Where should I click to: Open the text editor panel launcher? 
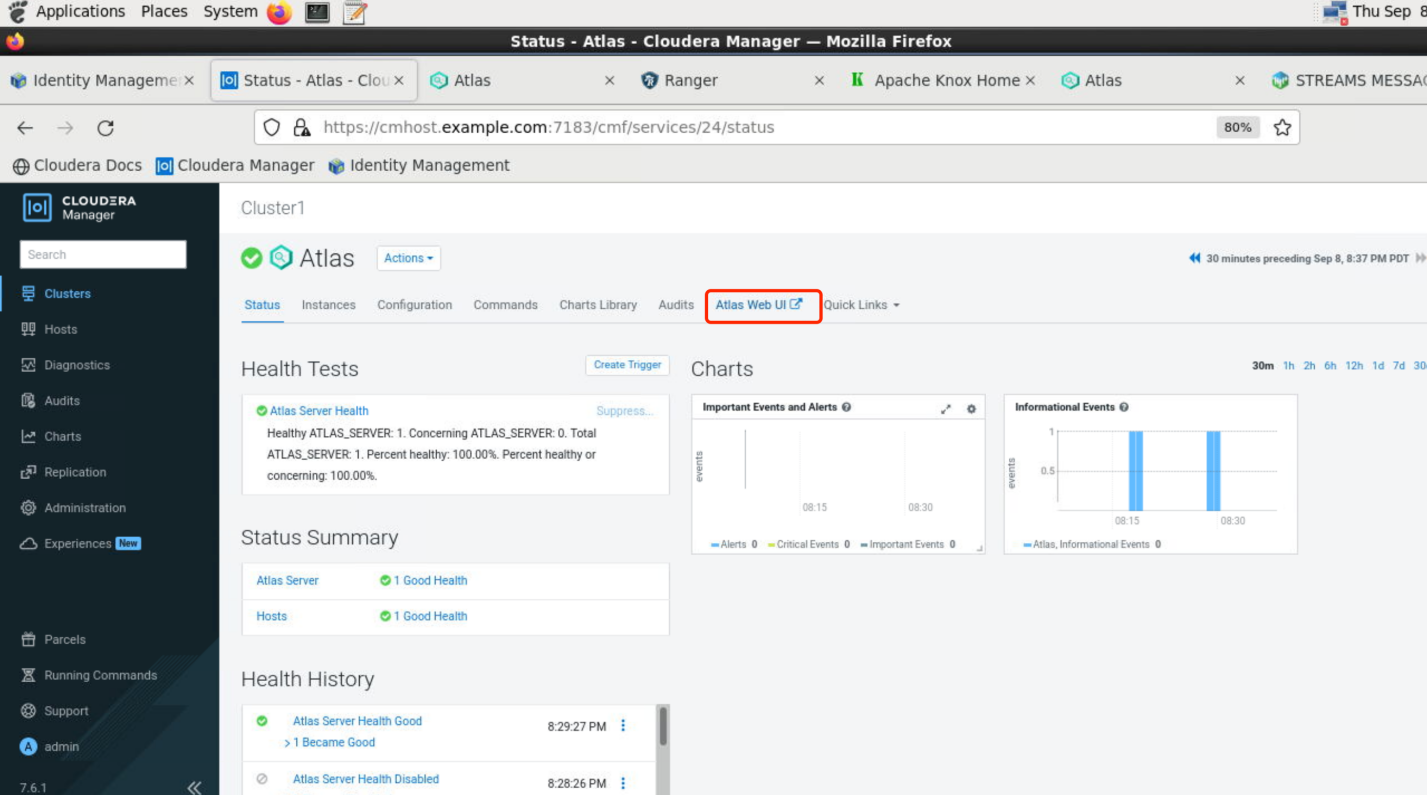pyautogui.click(x=355, y=12)
